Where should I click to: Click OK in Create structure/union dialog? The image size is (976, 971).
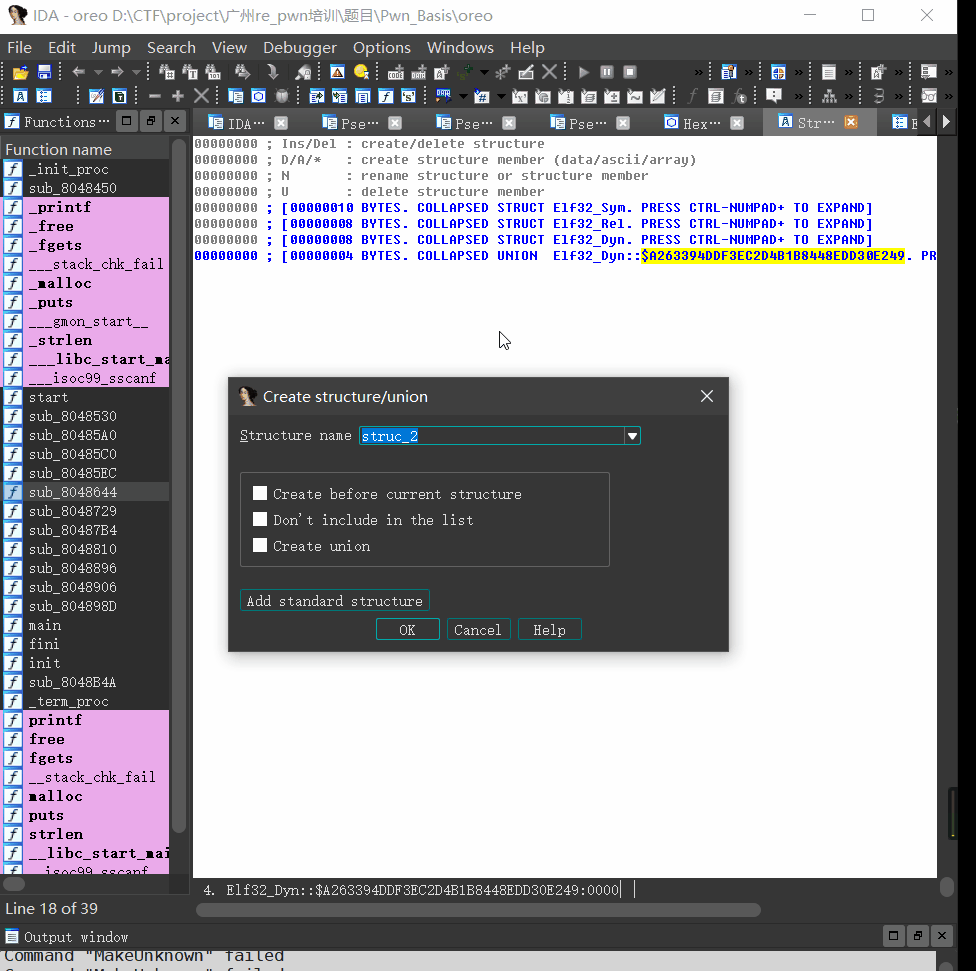(x=408, y=629)
